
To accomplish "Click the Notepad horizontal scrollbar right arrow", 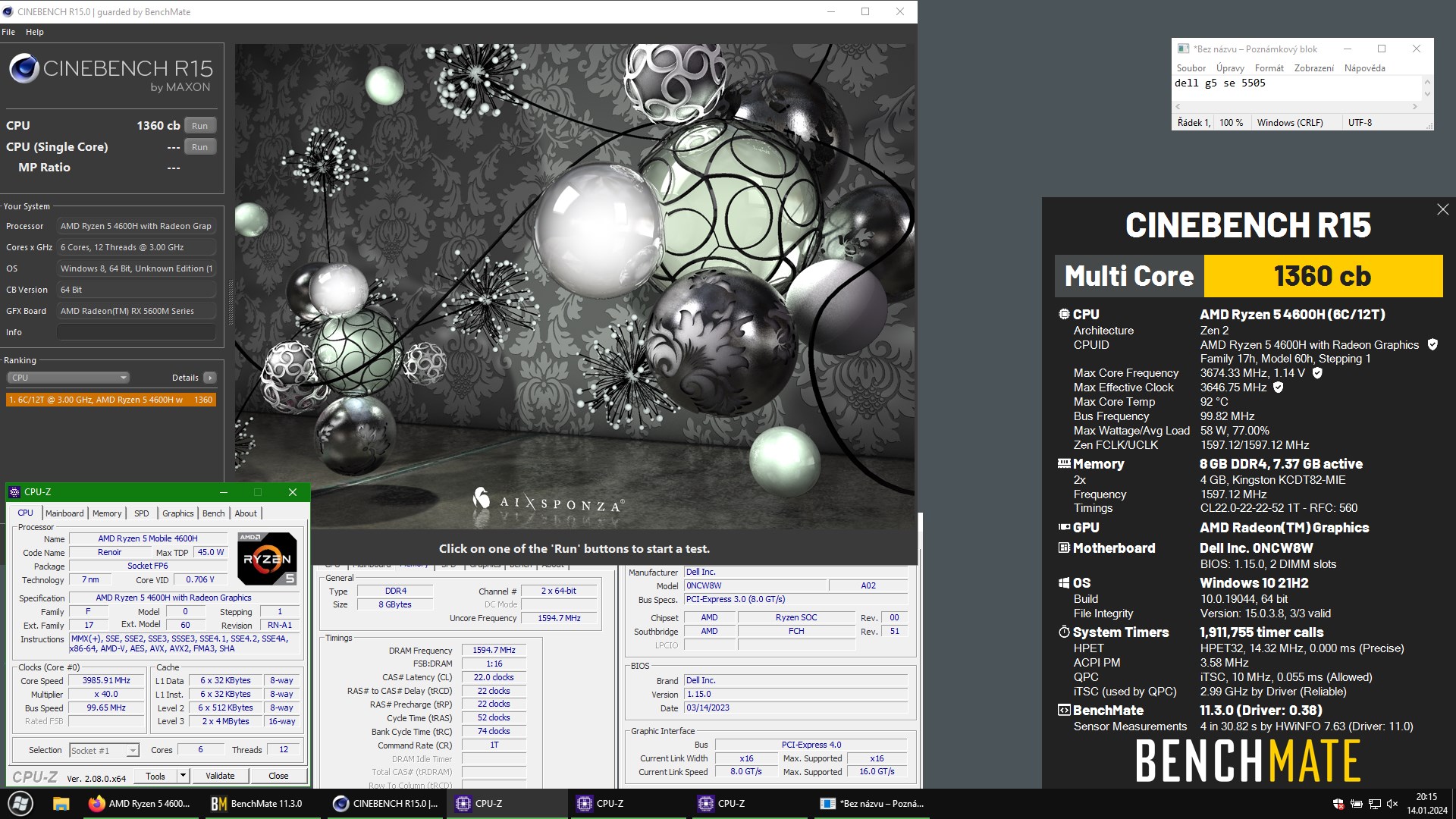I will (x=1415, y=107).
